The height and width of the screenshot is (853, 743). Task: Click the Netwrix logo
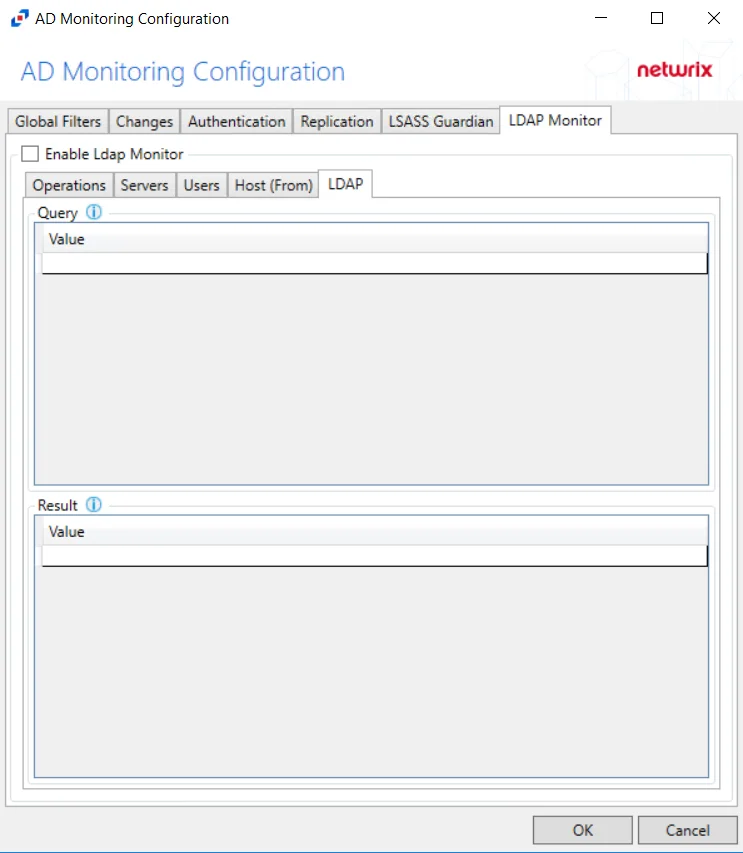(x=674, y=70)
